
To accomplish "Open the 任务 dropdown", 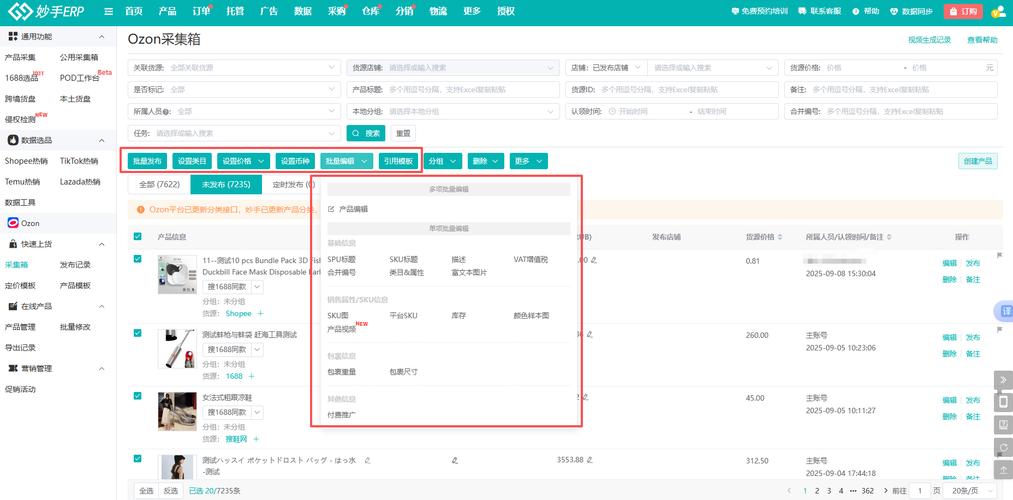I will [234, 133].
